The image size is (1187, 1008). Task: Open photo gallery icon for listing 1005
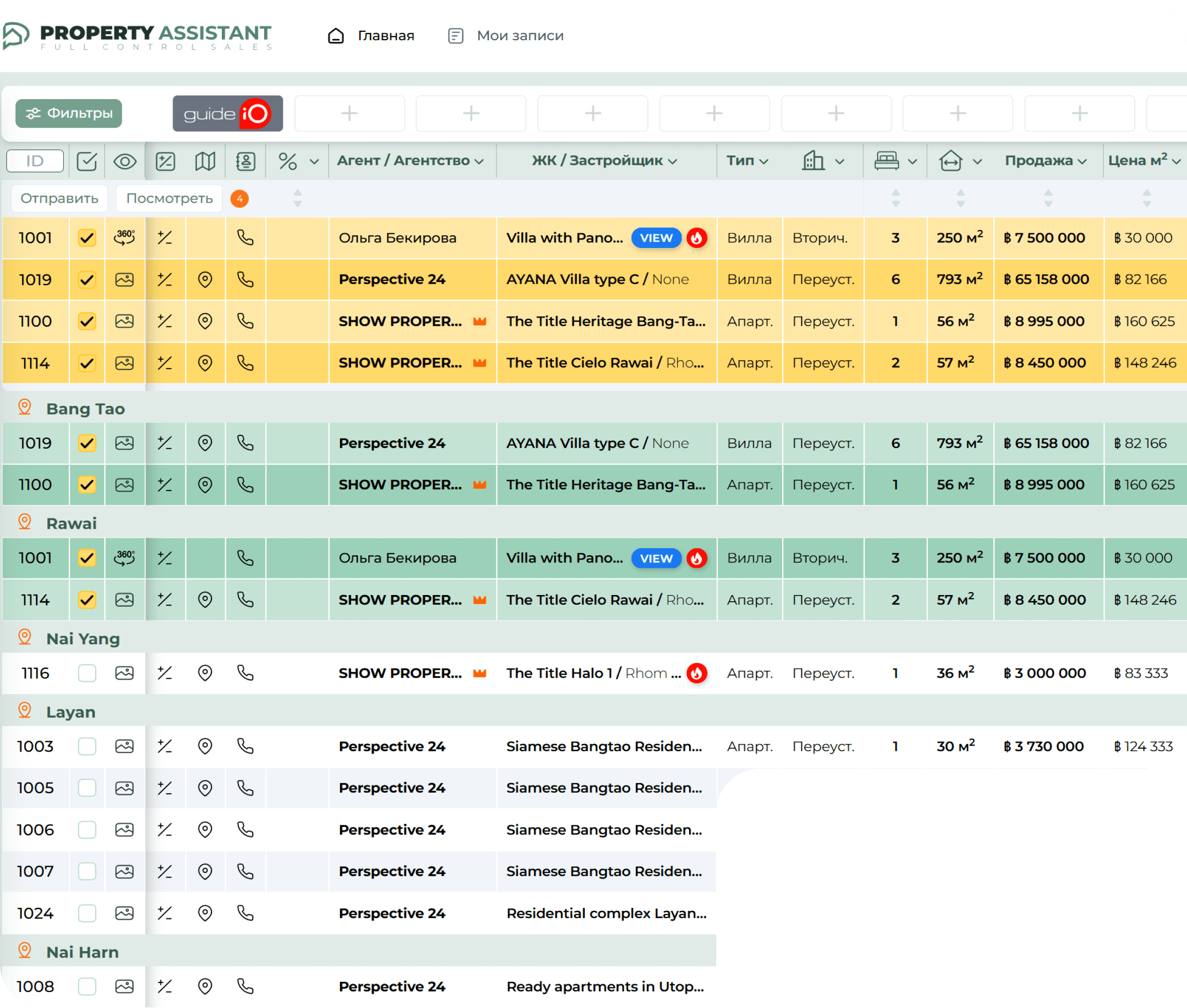tap(125, 788)
